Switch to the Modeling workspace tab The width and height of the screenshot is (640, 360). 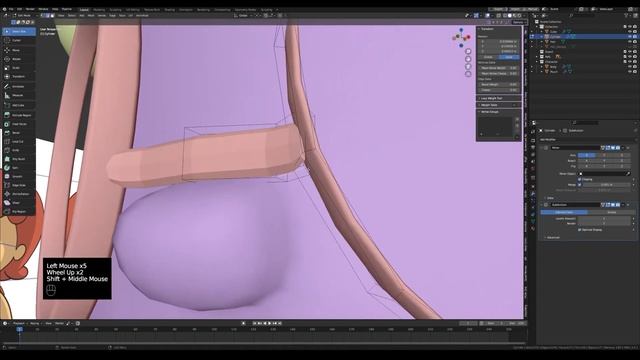(x=99, y=9)
